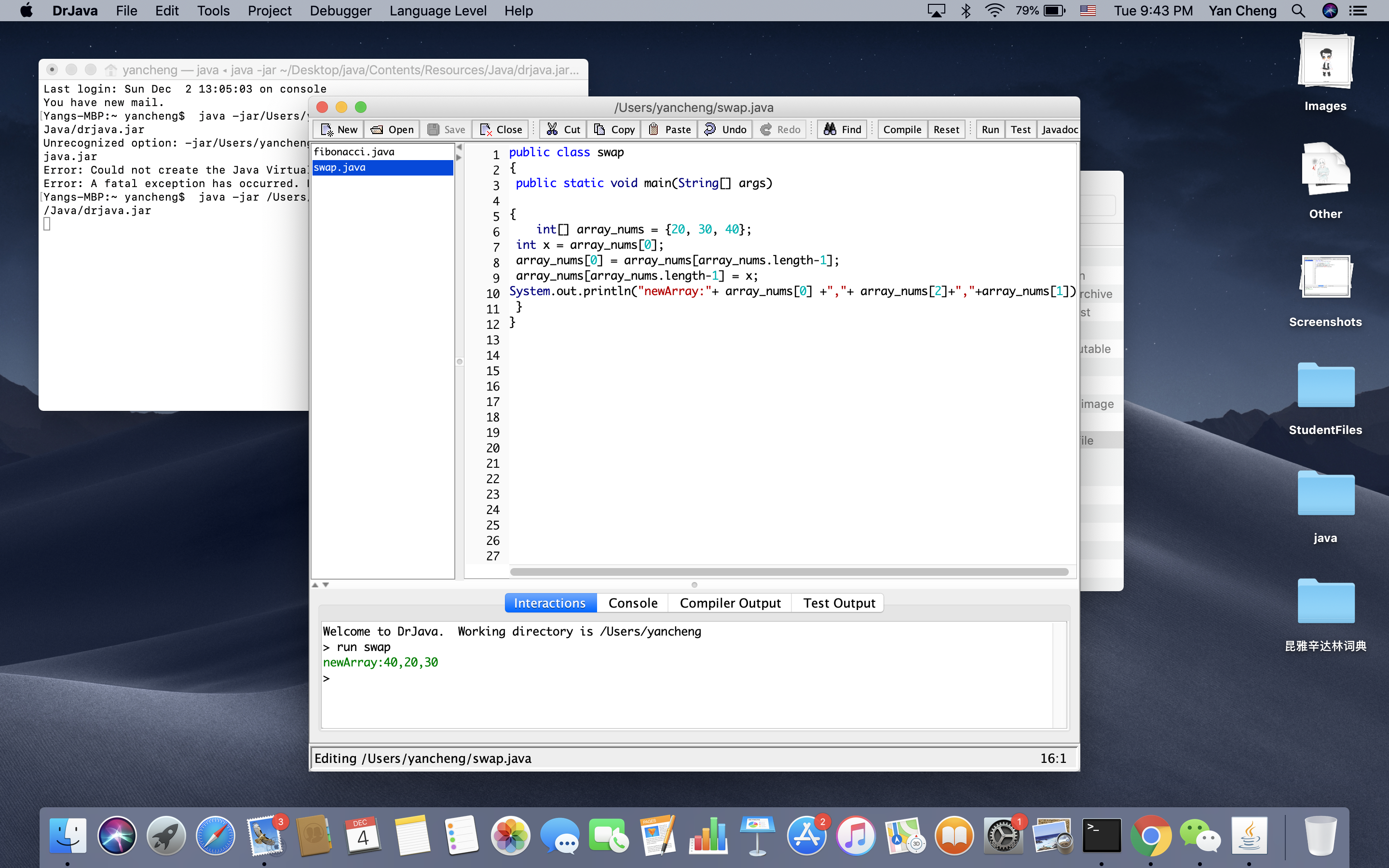Switch to the Console tab
1389x868 pixels.
(x=632, y=603)
